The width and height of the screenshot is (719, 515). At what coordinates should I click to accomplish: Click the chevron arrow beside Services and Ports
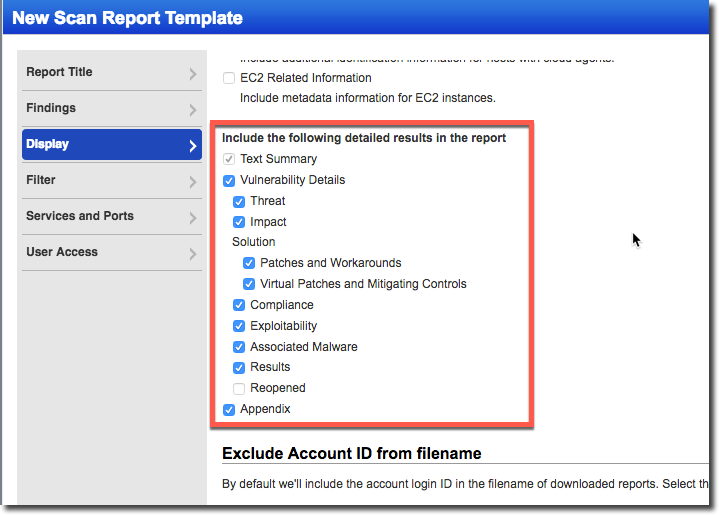point(192,217)
